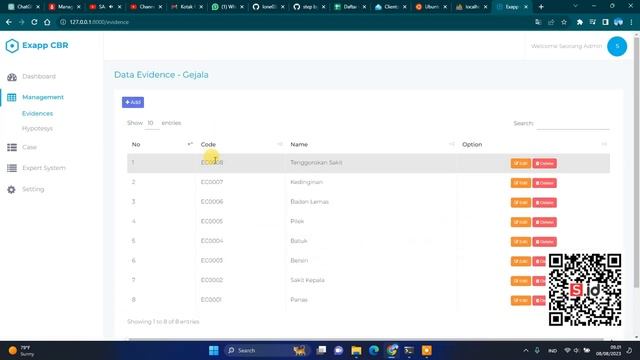
Task: Edit the Badan Lemas row
Action: (x=520, y=202)
